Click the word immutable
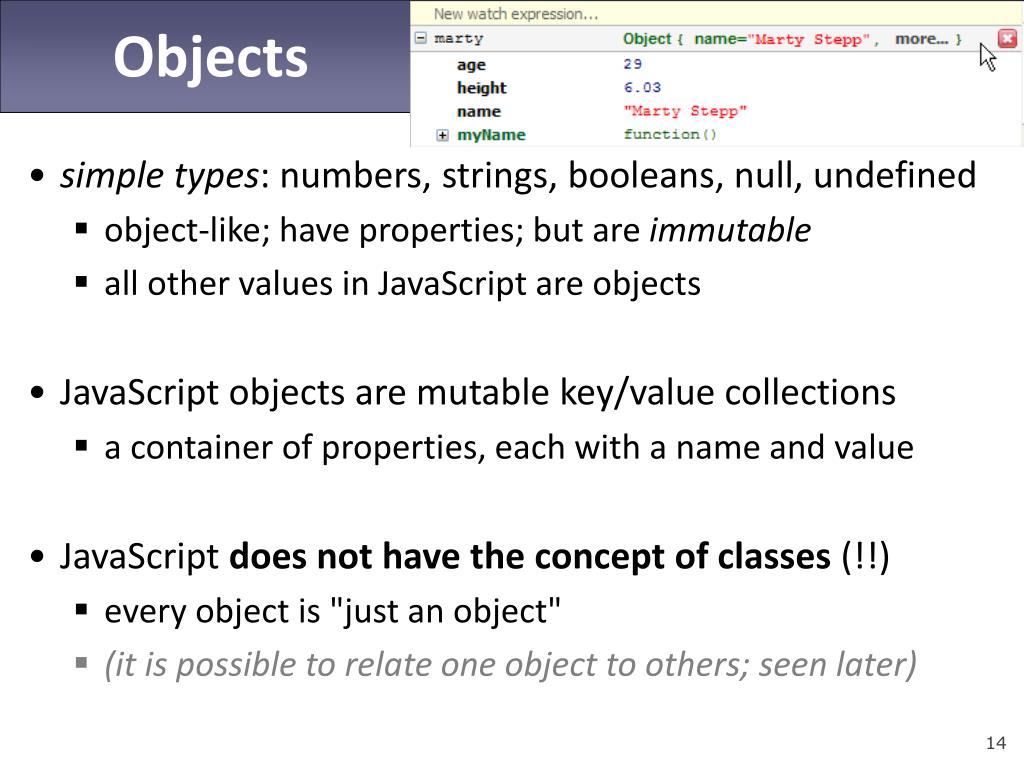This screenshot has width=1024, height=768. coord(730,230)
